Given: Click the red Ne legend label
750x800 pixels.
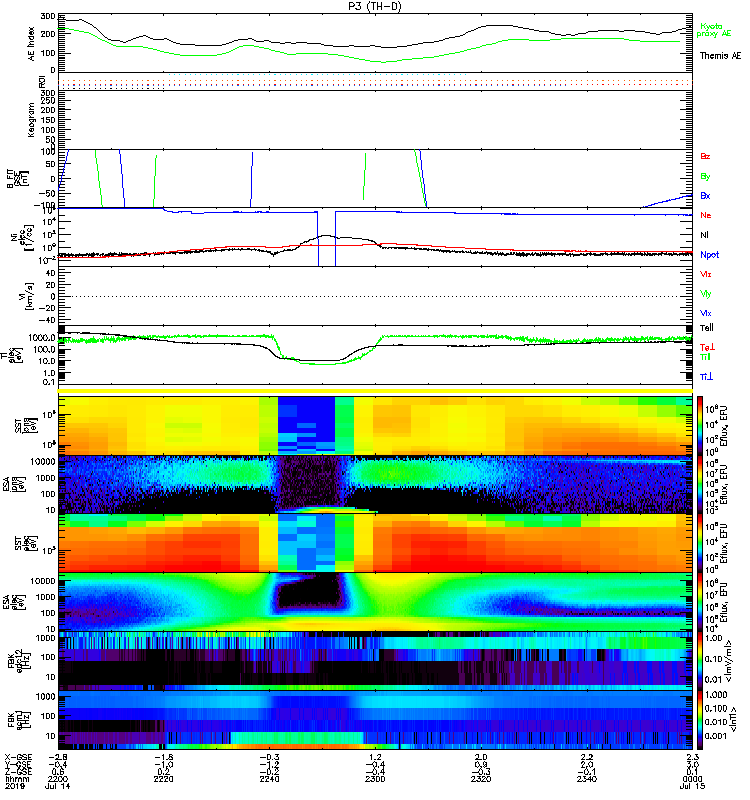Looking at the screenshot, I should pos(706,215).
